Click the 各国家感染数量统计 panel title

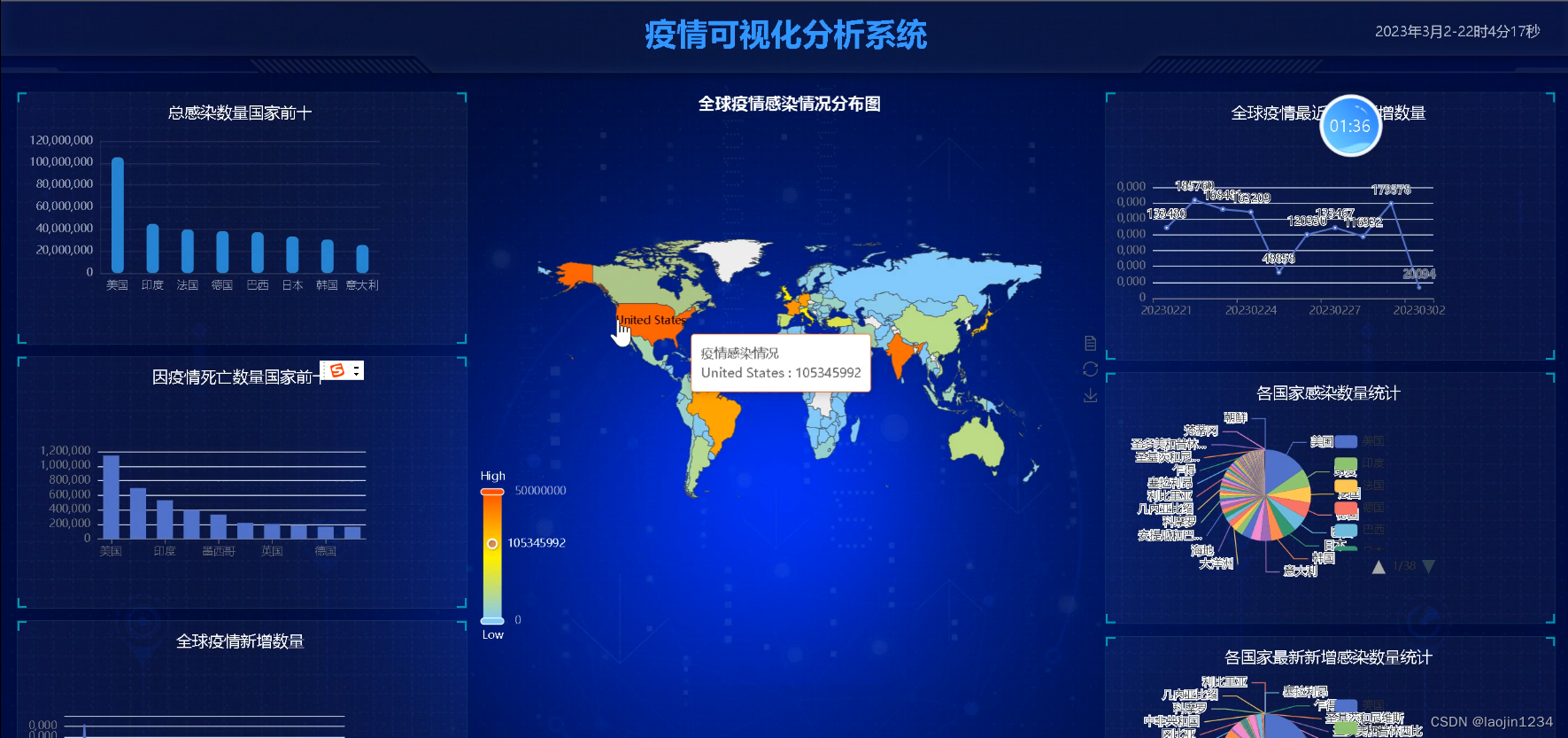coord(1328,392)
